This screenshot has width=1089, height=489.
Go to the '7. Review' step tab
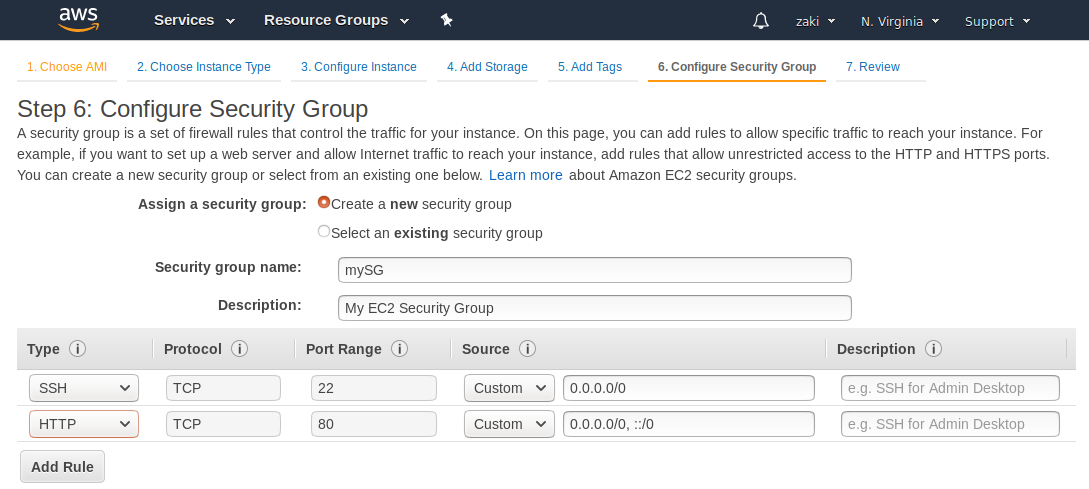point(873,67)
